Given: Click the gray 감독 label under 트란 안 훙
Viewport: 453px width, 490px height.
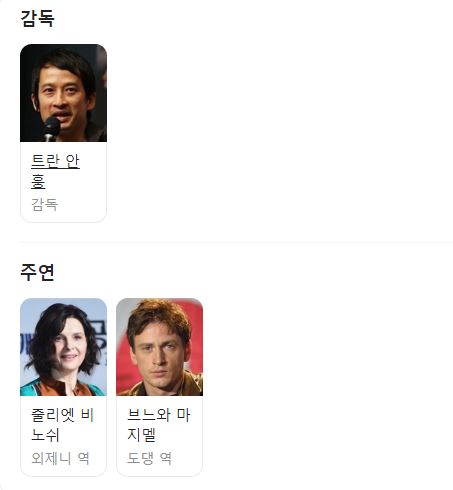Looking at the screenshot, I should [x=44, y=204].
